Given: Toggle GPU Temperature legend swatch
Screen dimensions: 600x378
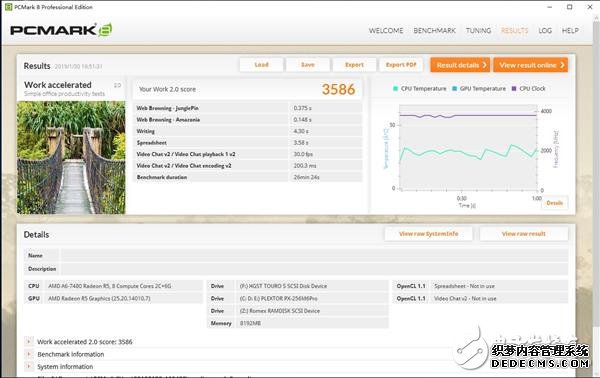Looking at the screenshot, I should (x=455, y=88).
